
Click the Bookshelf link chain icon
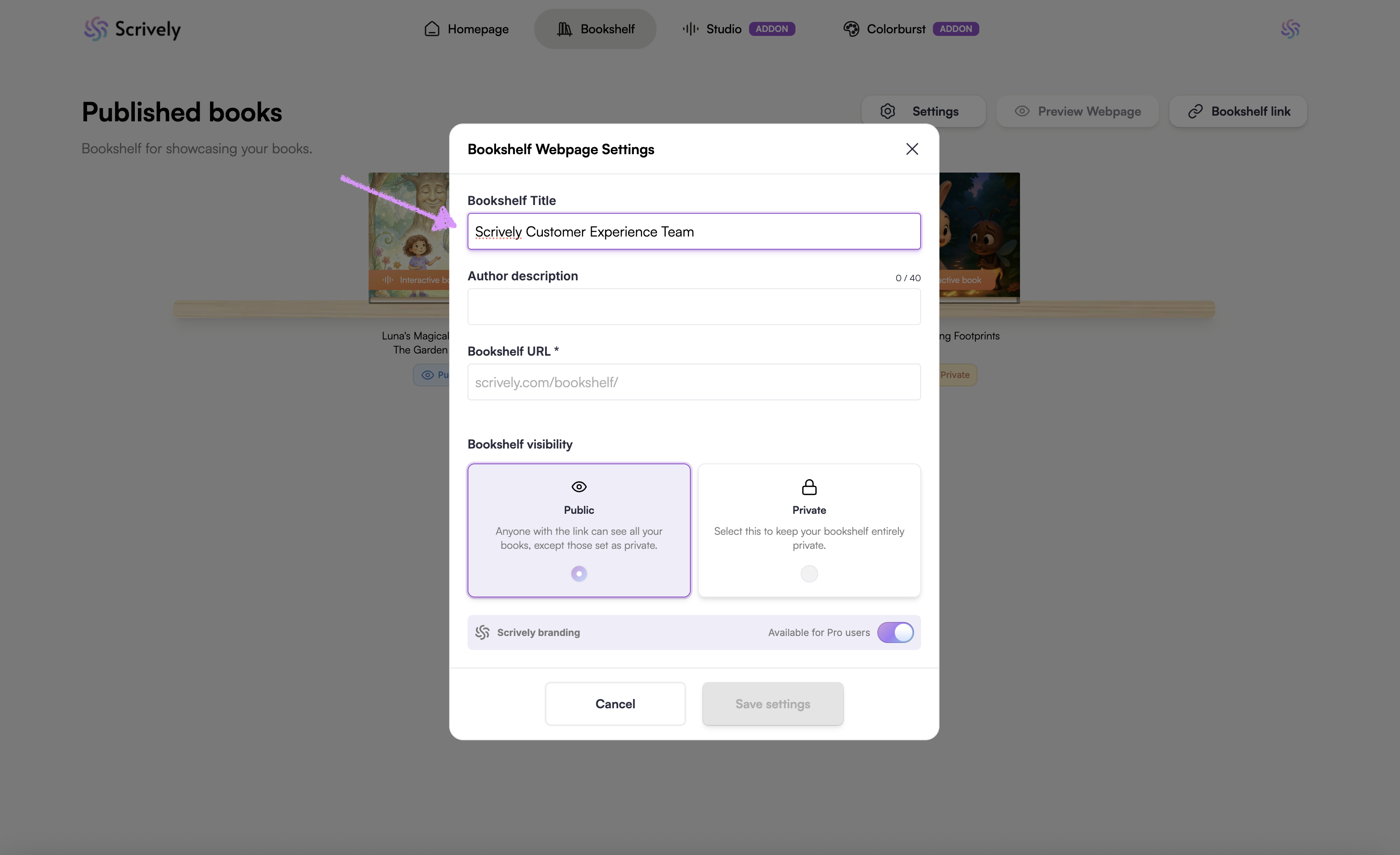[1195, 111]
